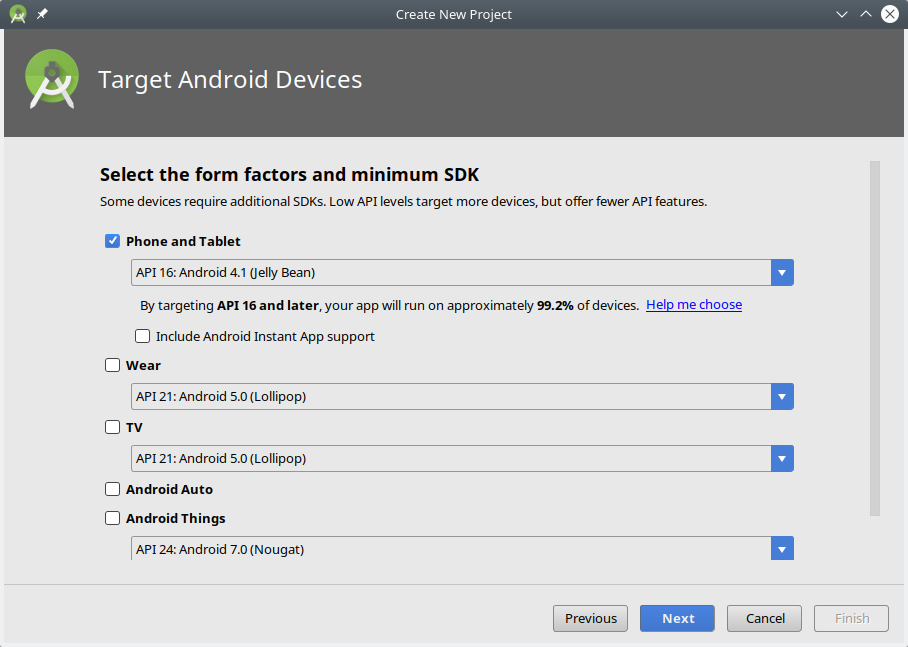Enable the Wear form factor checkbox
908x647 pixels.
[x=113, y=365]
